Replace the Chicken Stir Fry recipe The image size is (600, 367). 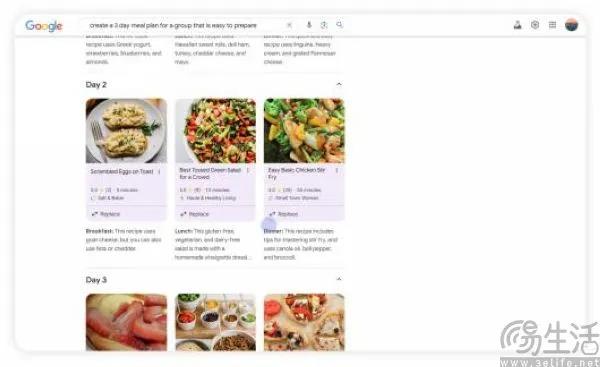tap(284, 214)
